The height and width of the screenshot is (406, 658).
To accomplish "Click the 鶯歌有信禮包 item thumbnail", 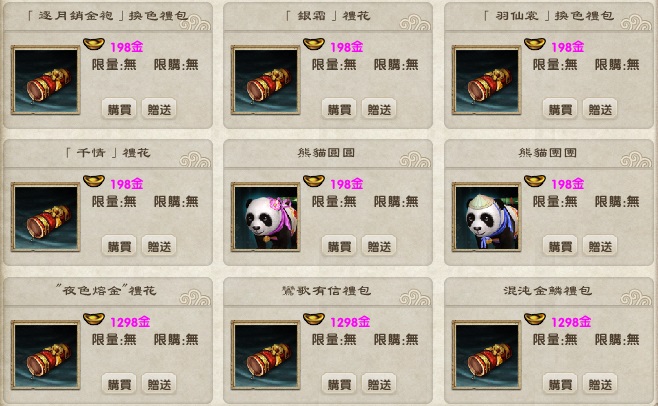I will coord(266,355).
